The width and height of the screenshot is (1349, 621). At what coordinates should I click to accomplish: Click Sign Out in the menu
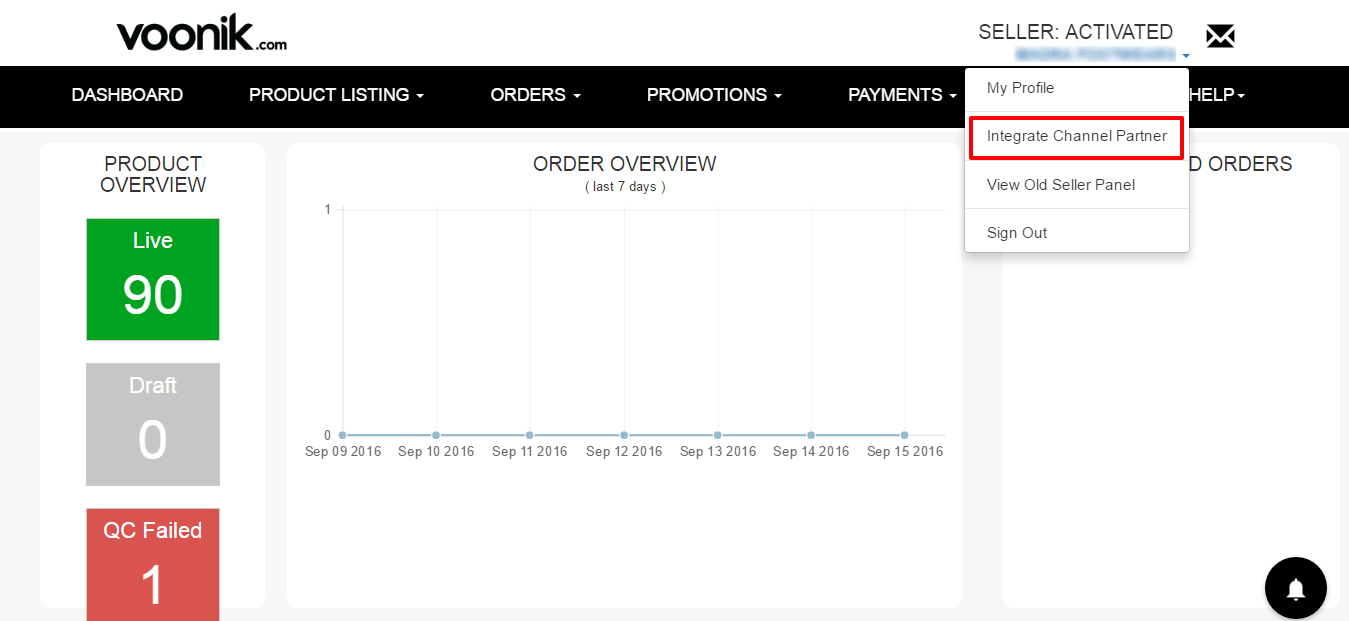1077,233
